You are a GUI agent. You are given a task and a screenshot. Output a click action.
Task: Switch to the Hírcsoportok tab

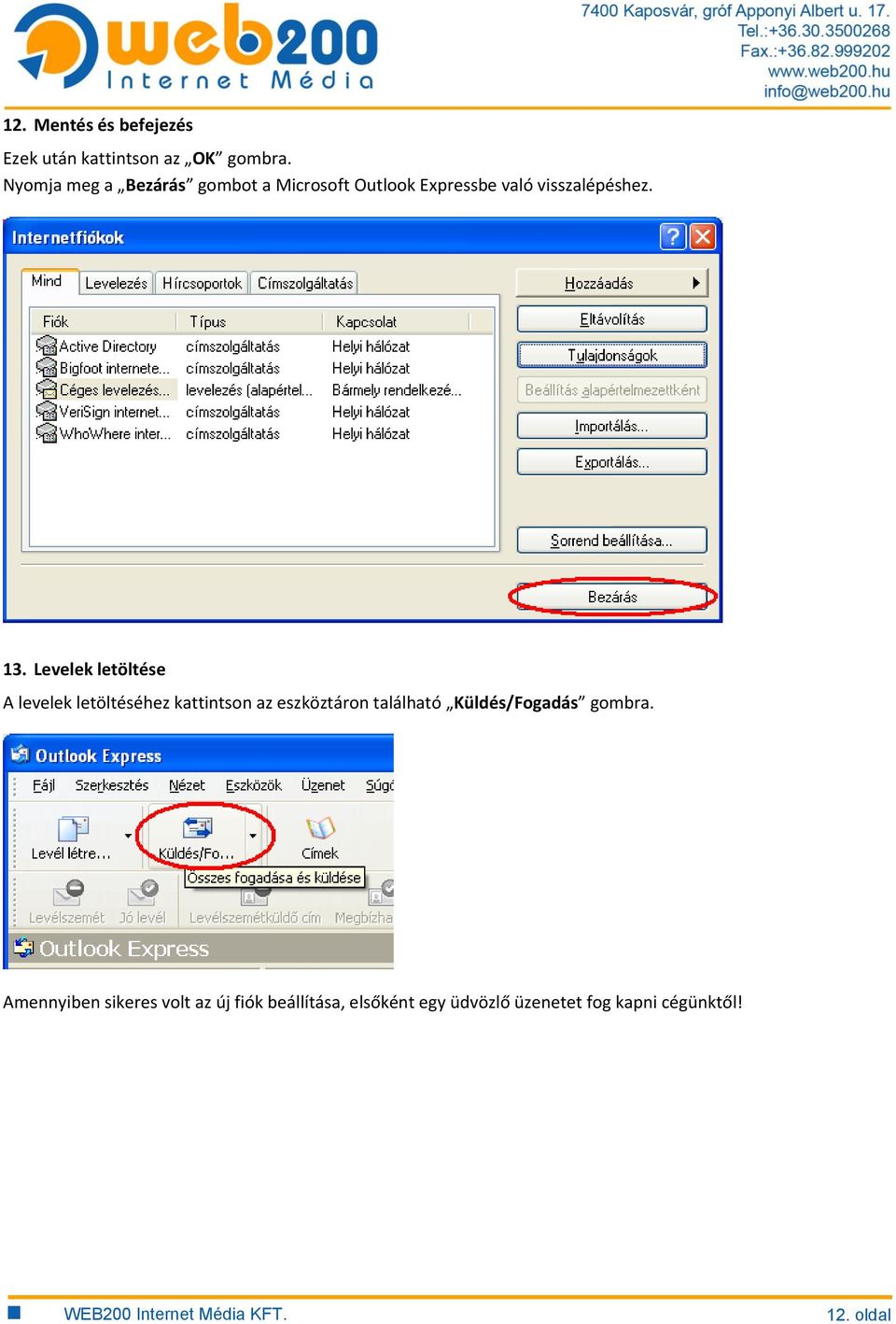202,283
